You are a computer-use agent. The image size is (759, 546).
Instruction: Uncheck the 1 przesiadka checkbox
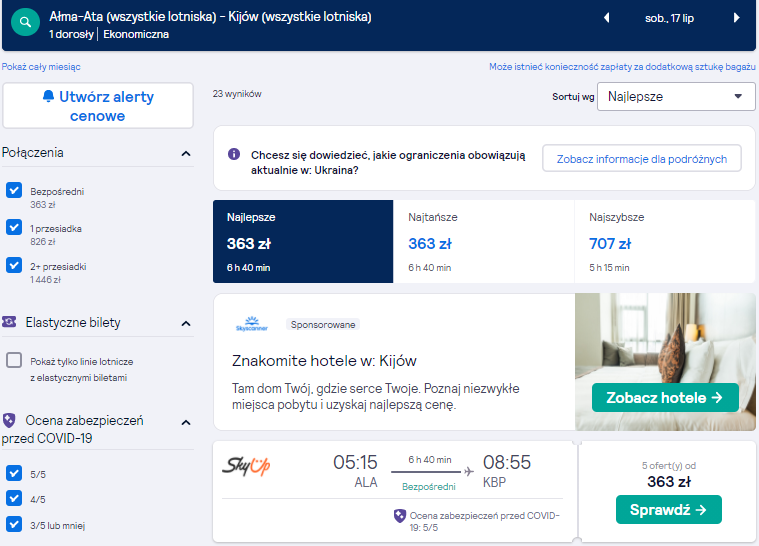pos(14,227)
